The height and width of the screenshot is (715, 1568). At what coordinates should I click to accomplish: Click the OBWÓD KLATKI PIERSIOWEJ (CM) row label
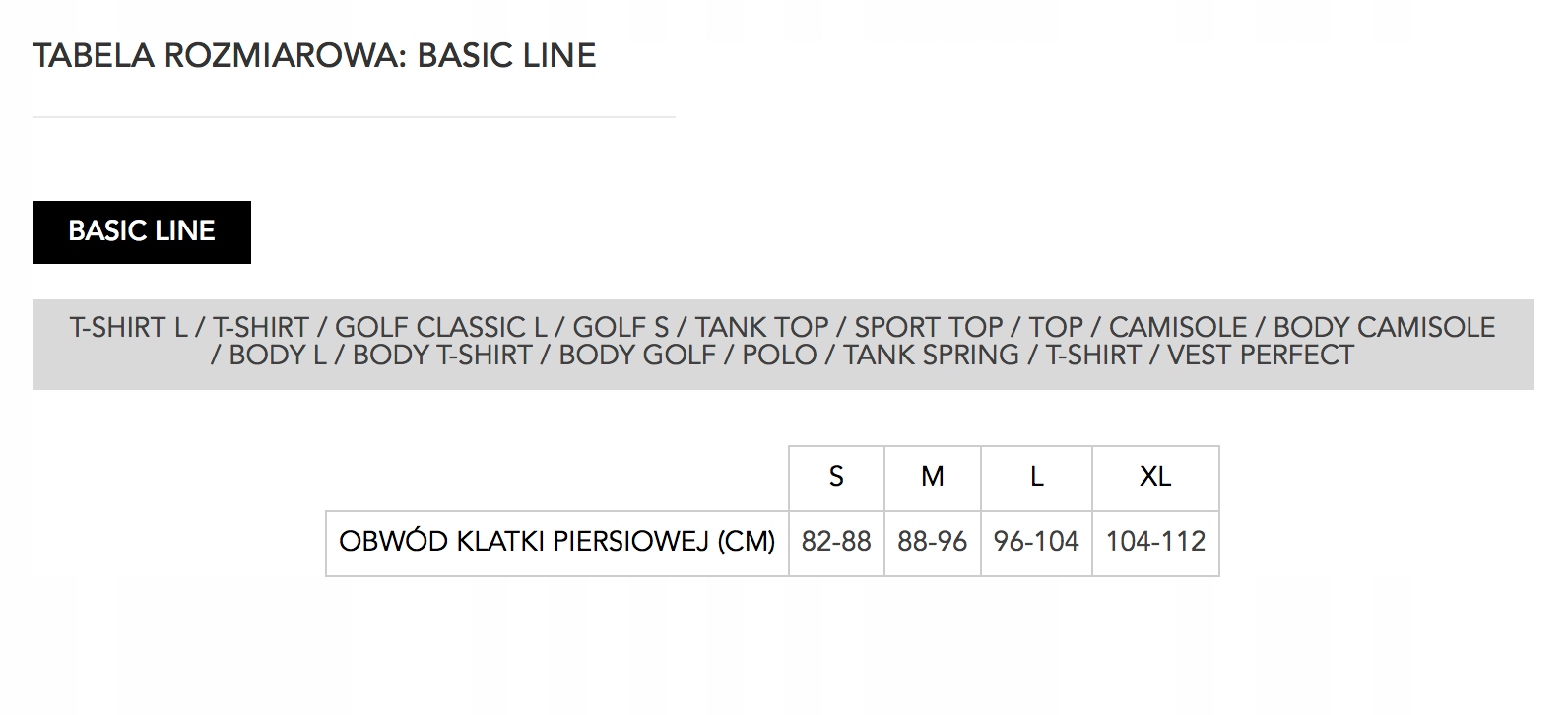click(557, 543)
